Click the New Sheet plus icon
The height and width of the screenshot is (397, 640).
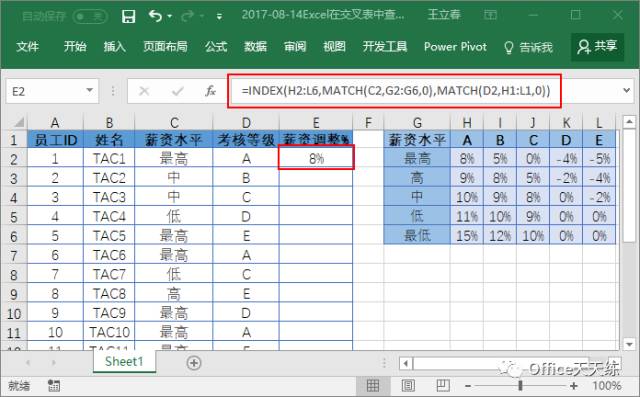coord(194,363)
